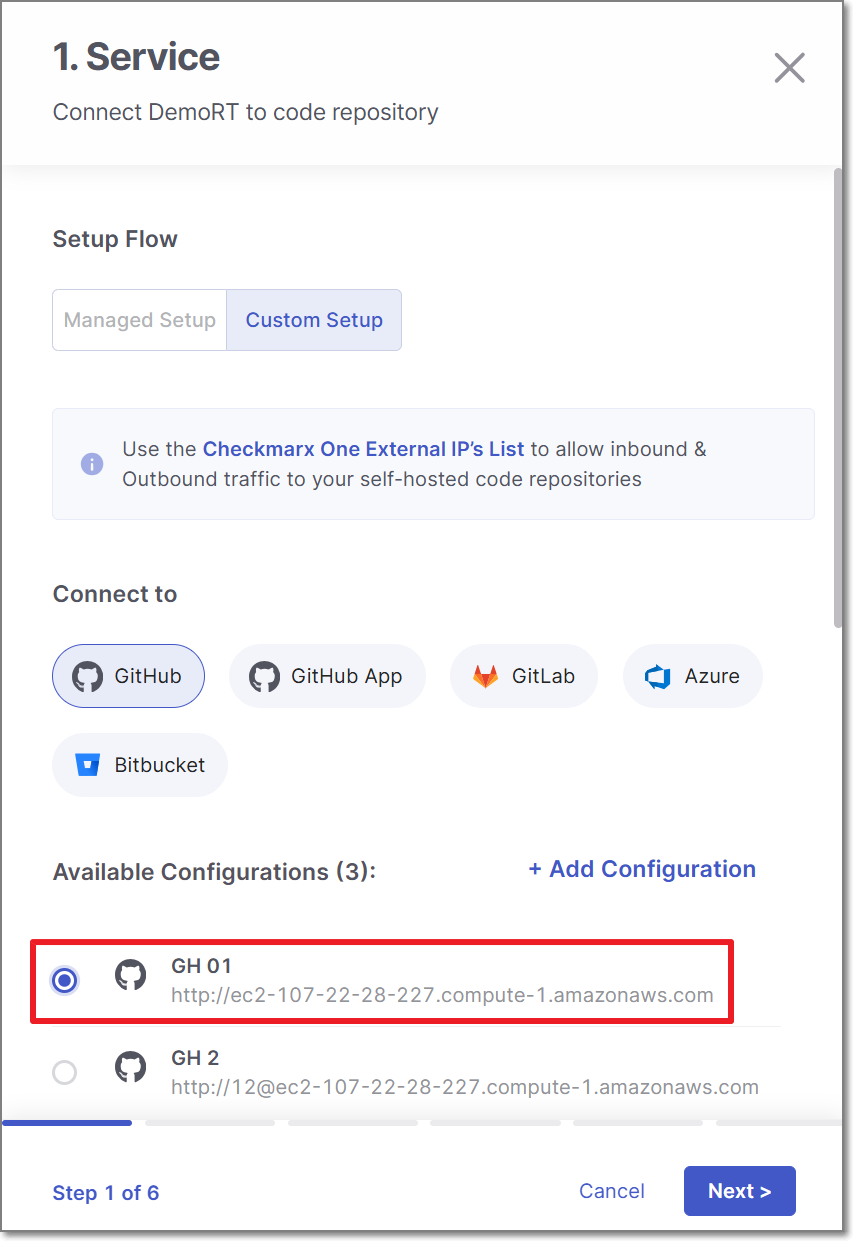
Task: Select the GitHub connection option
Action: click(x=128, y=676)
